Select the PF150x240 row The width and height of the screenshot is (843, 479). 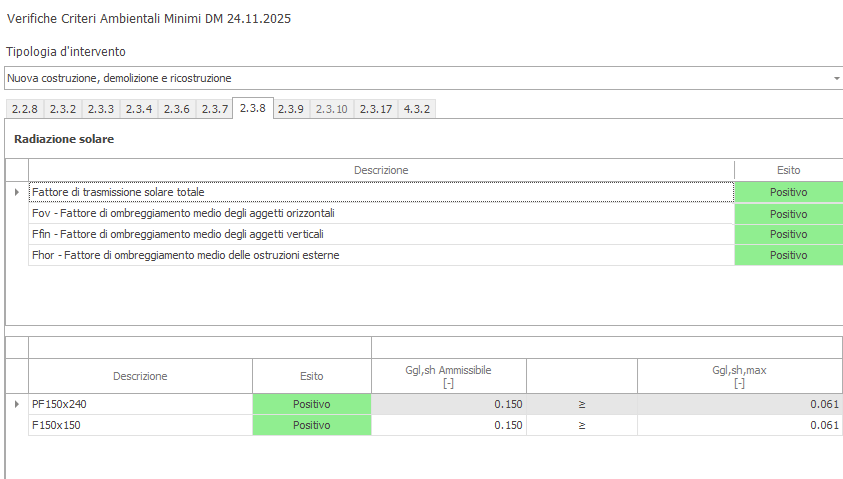pos(140,404)
